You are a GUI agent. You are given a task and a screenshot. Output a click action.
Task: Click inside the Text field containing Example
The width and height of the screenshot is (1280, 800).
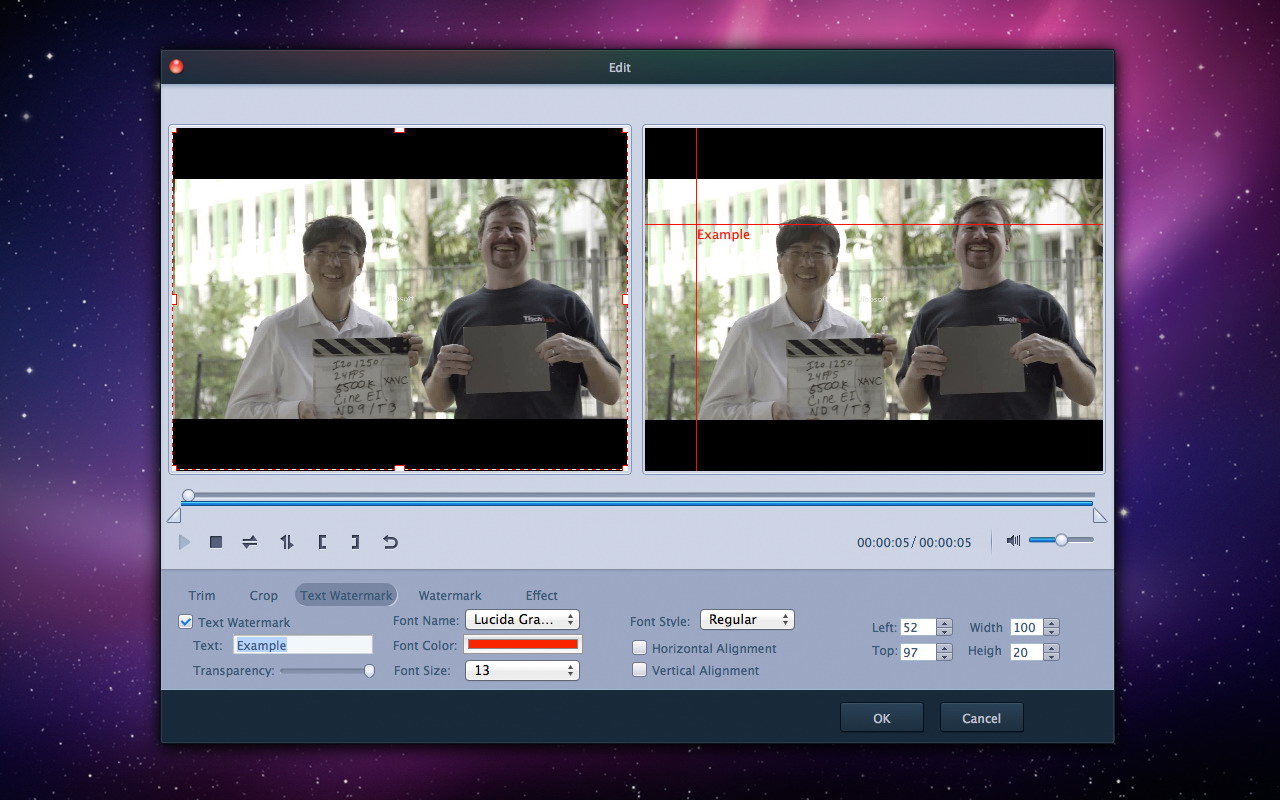click(302, 644)
